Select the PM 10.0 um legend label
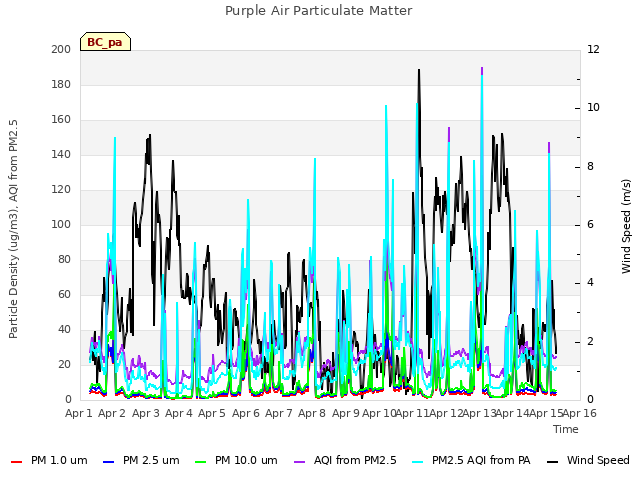The width and height of the screenshot is (640, 480). tap(246, 460)
